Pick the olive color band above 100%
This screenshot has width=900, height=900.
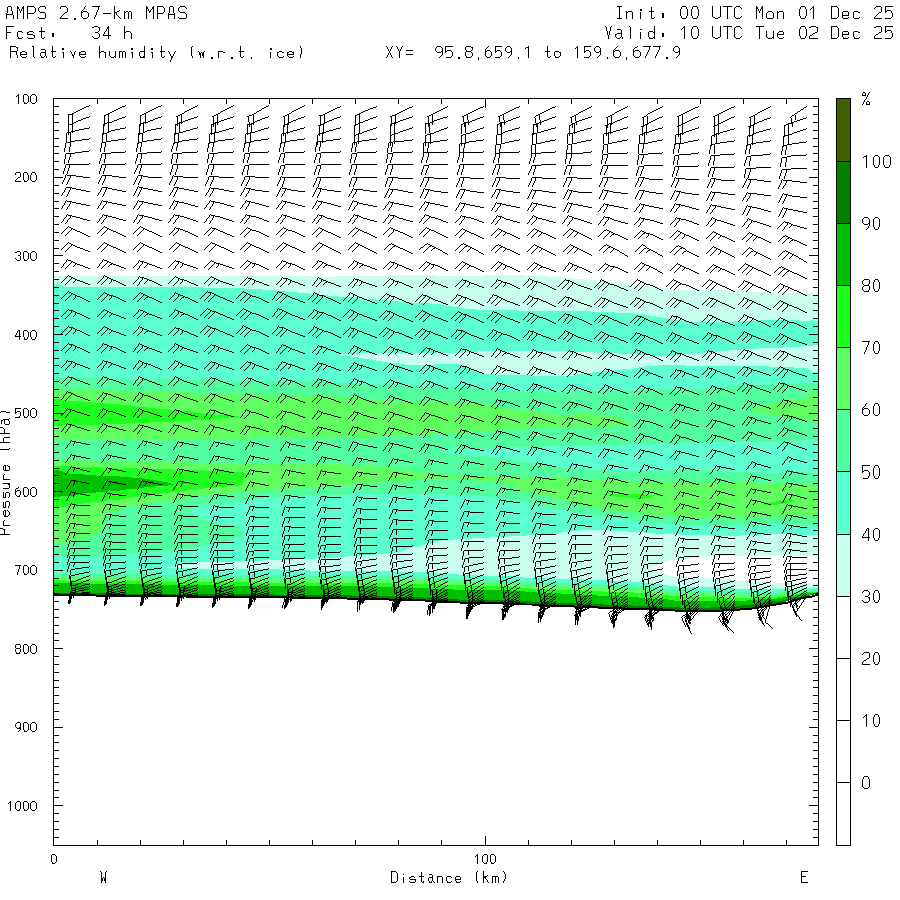coord(843,129)
